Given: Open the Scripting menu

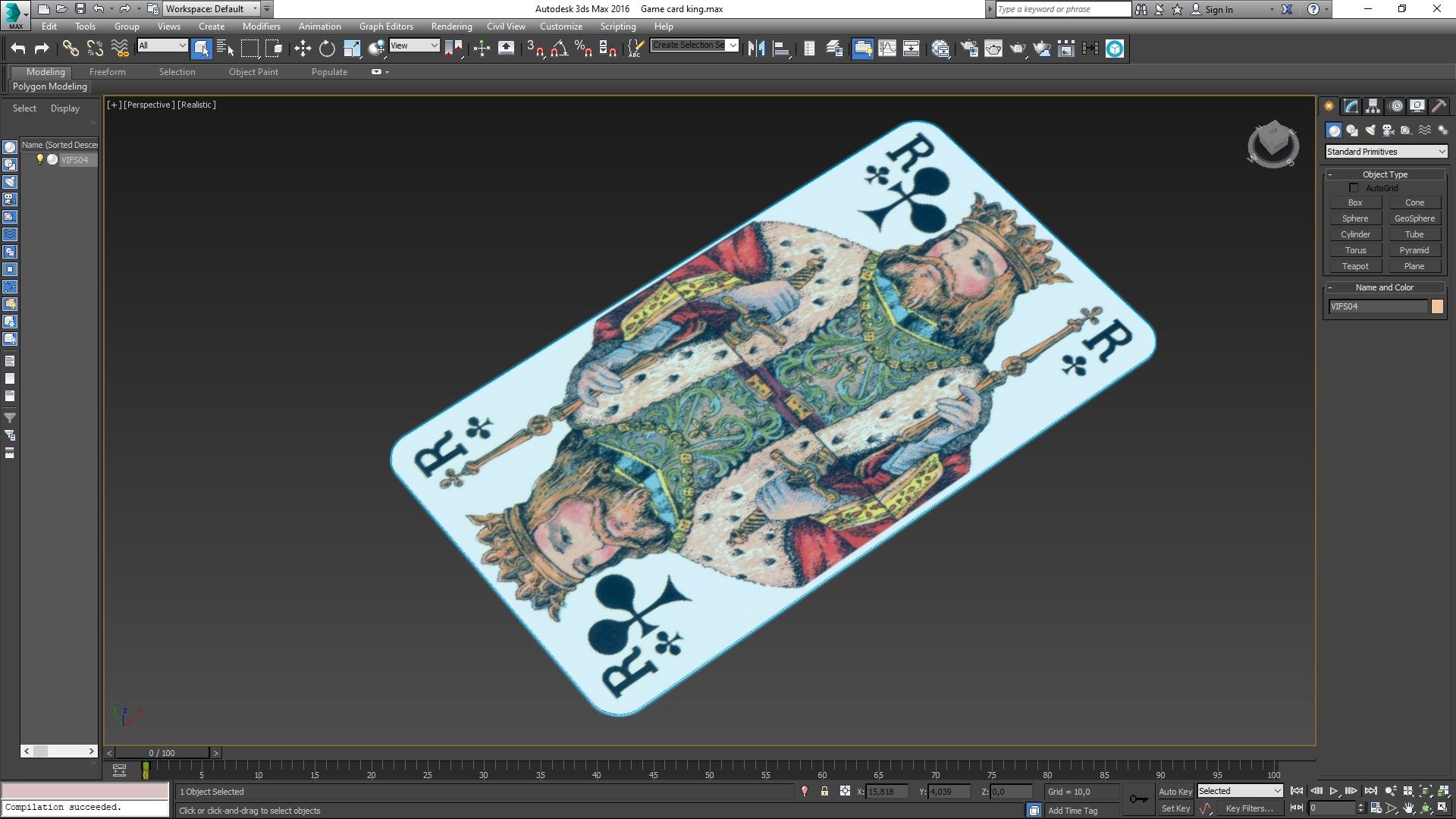Looking at the screenshot, I should pyautogui.click(x=618, y=27).
